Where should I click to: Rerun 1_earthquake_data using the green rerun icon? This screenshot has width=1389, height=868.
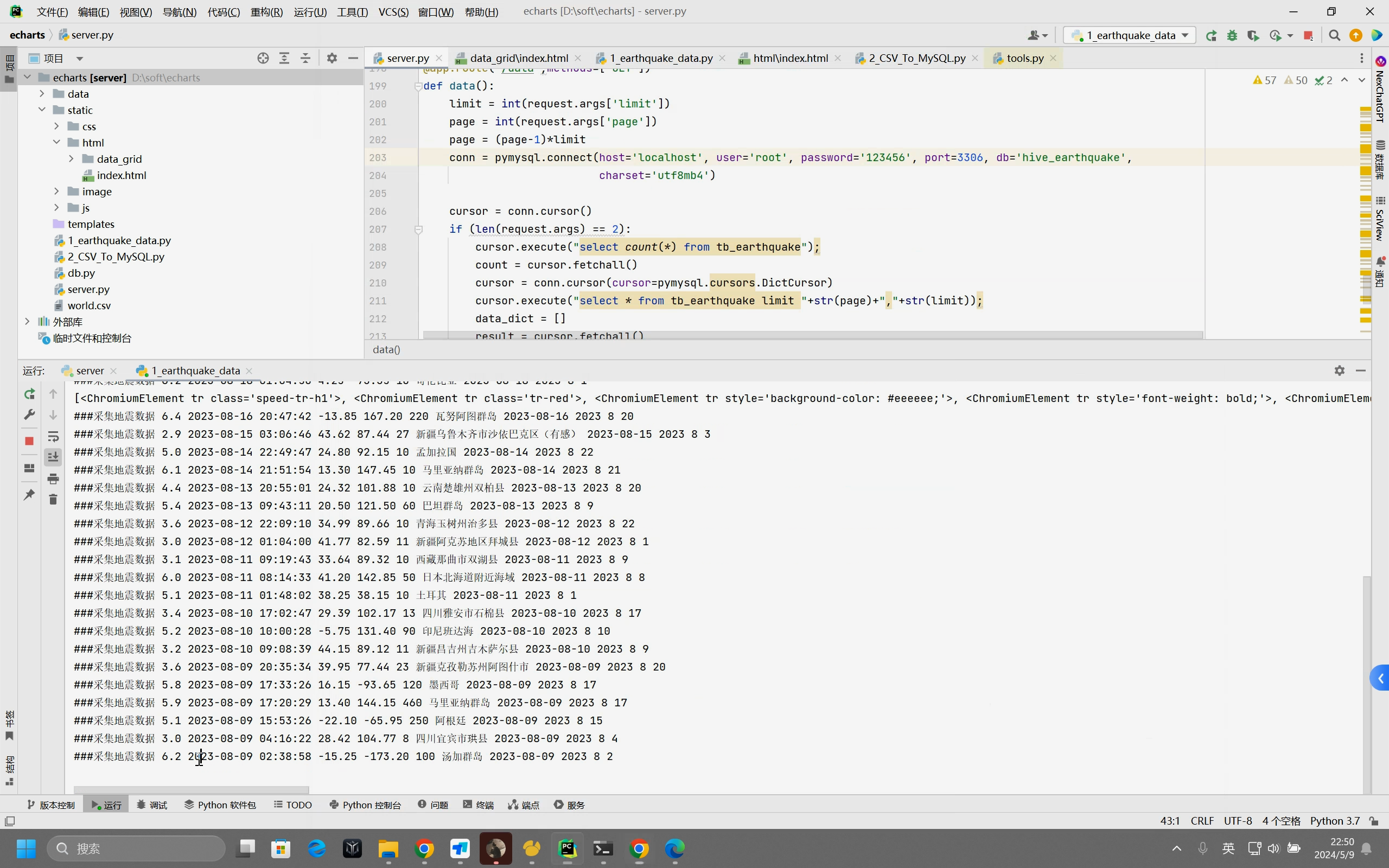[29, 394]
